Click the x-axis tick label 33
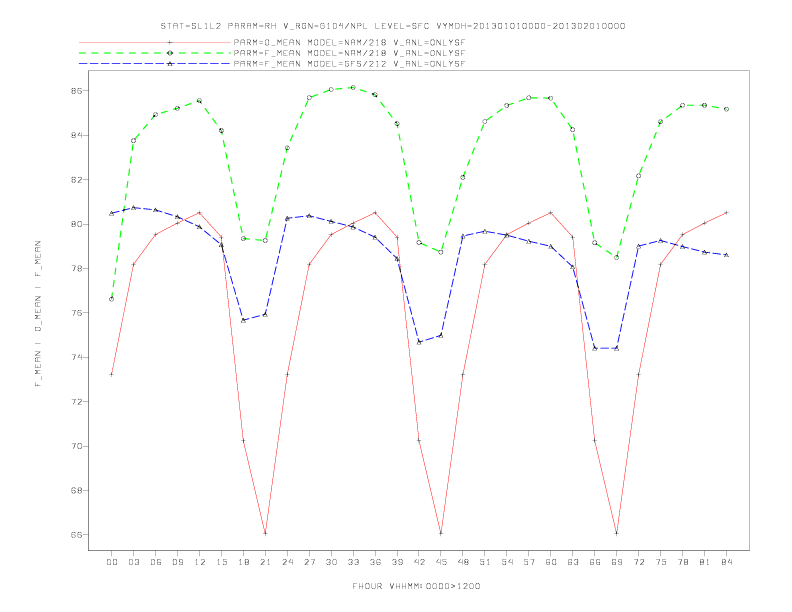The image size is (792, 612). pos(353,562)
